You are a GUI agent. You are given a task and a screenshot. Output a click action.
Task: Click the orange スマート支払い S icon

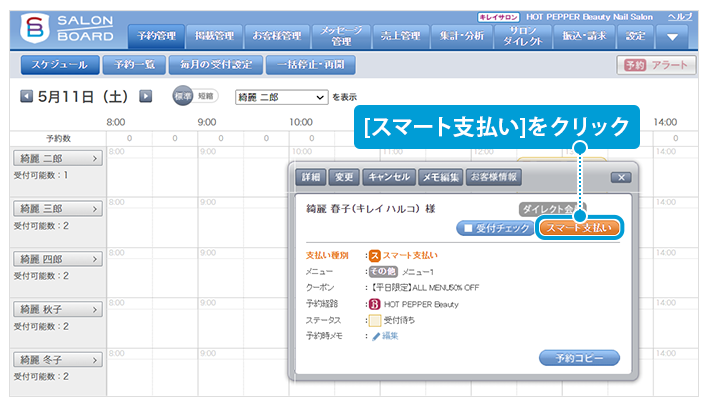(x=375, y=255)
